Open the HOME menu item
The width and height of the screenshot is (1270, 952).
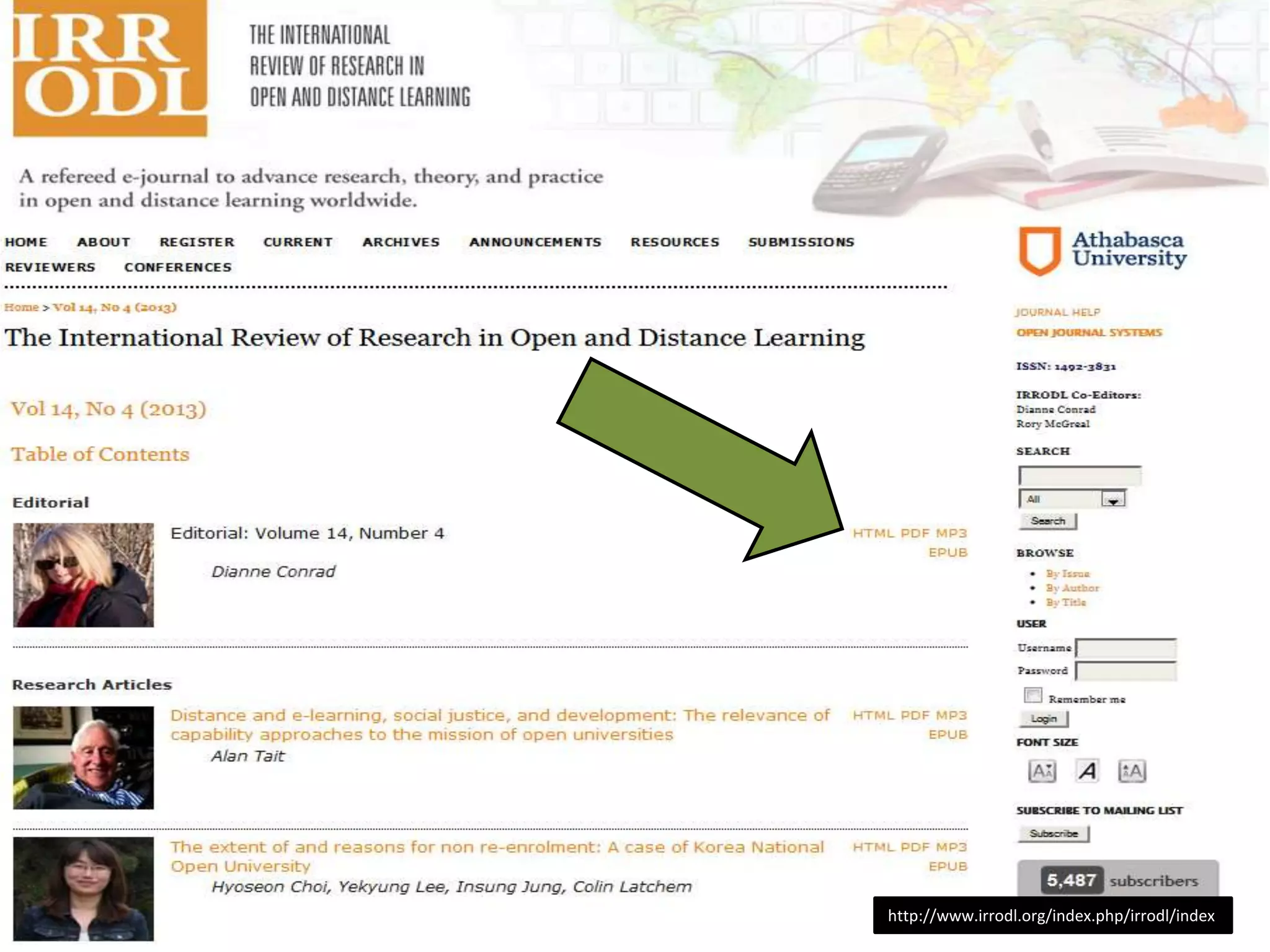coord(26,242)
